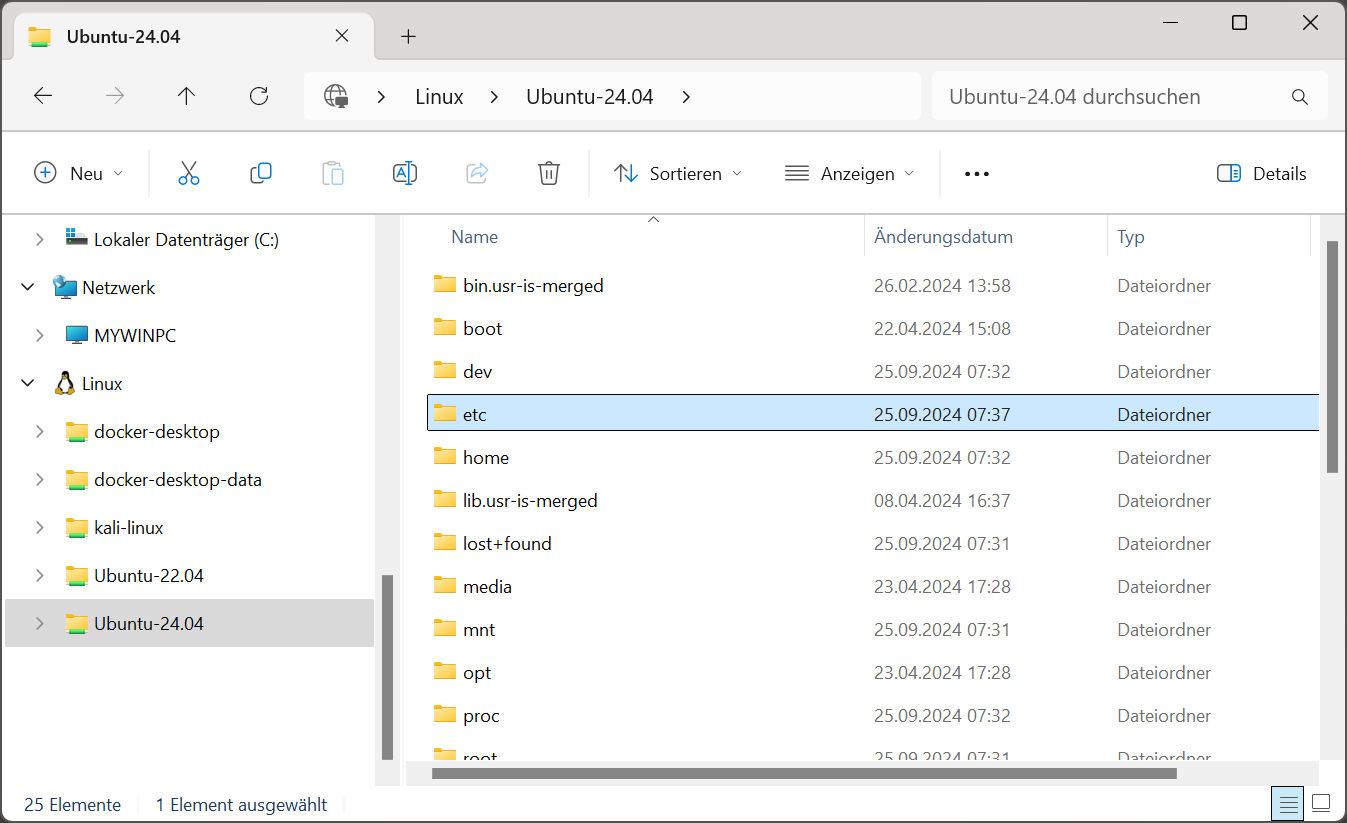The height and width of the screenshot is (823, 1347).
Task: Click the Ubuntu-24.04 durchsuchen search field
Action: pos(1129,96)
